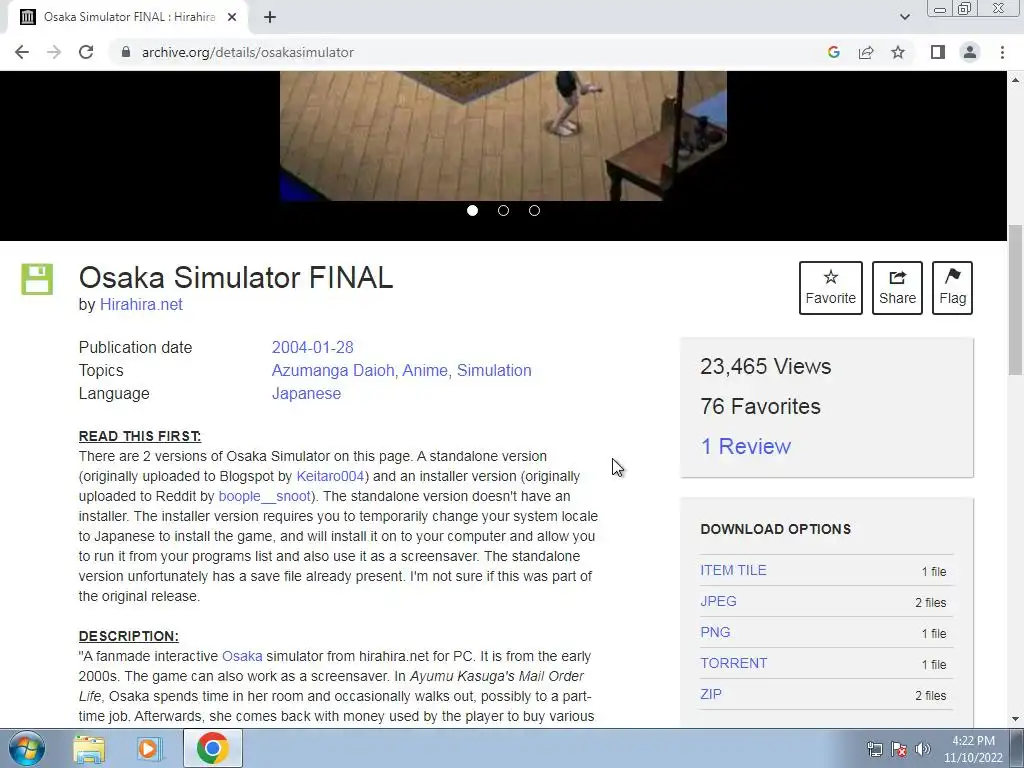1024x768 pixels.
Task: Expand the tab search chevron
Action: pyautogui.click(x=904, y=17)
